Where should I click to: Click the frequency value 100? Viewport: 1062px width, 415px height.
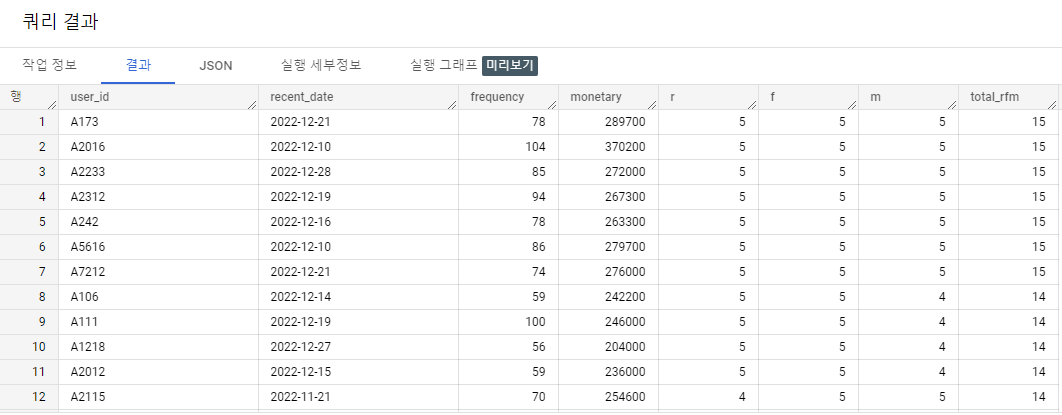(509, 322)
